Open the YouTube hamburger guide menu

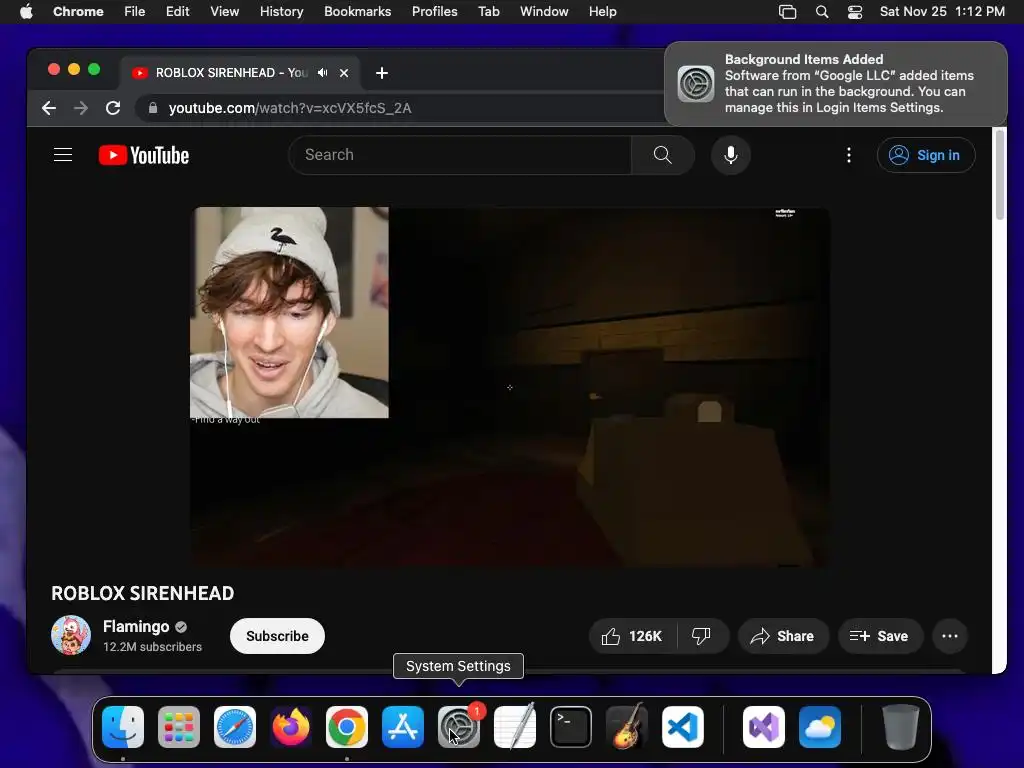pyautogui.click(x=63, y=155)
